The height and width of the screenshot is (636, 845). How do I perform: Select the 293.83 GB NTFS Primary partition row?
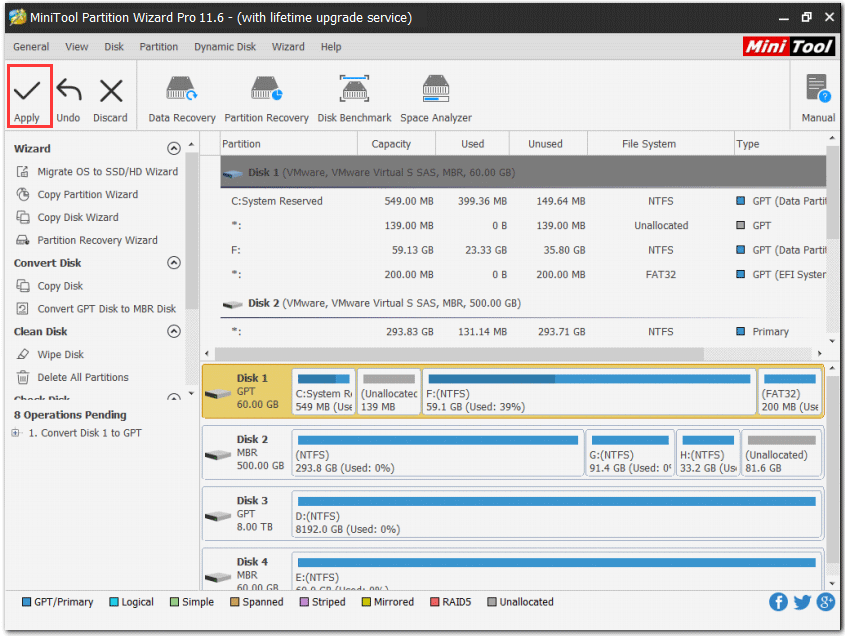523,331
